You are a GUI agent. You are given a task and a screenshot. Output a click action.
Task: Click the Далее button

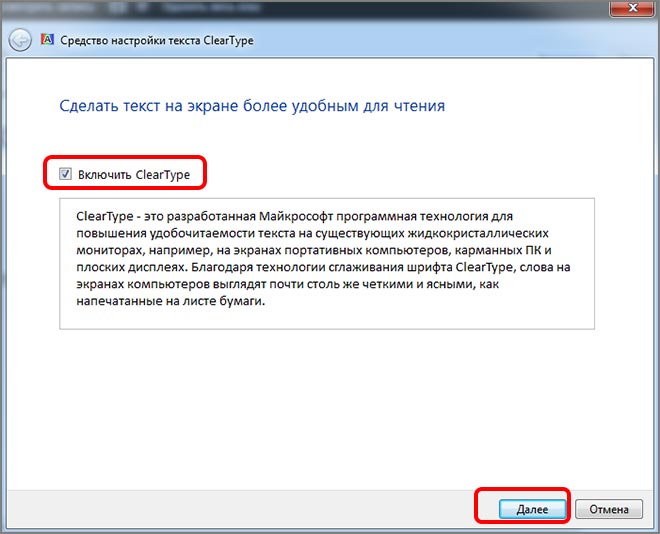pos(532,509)
